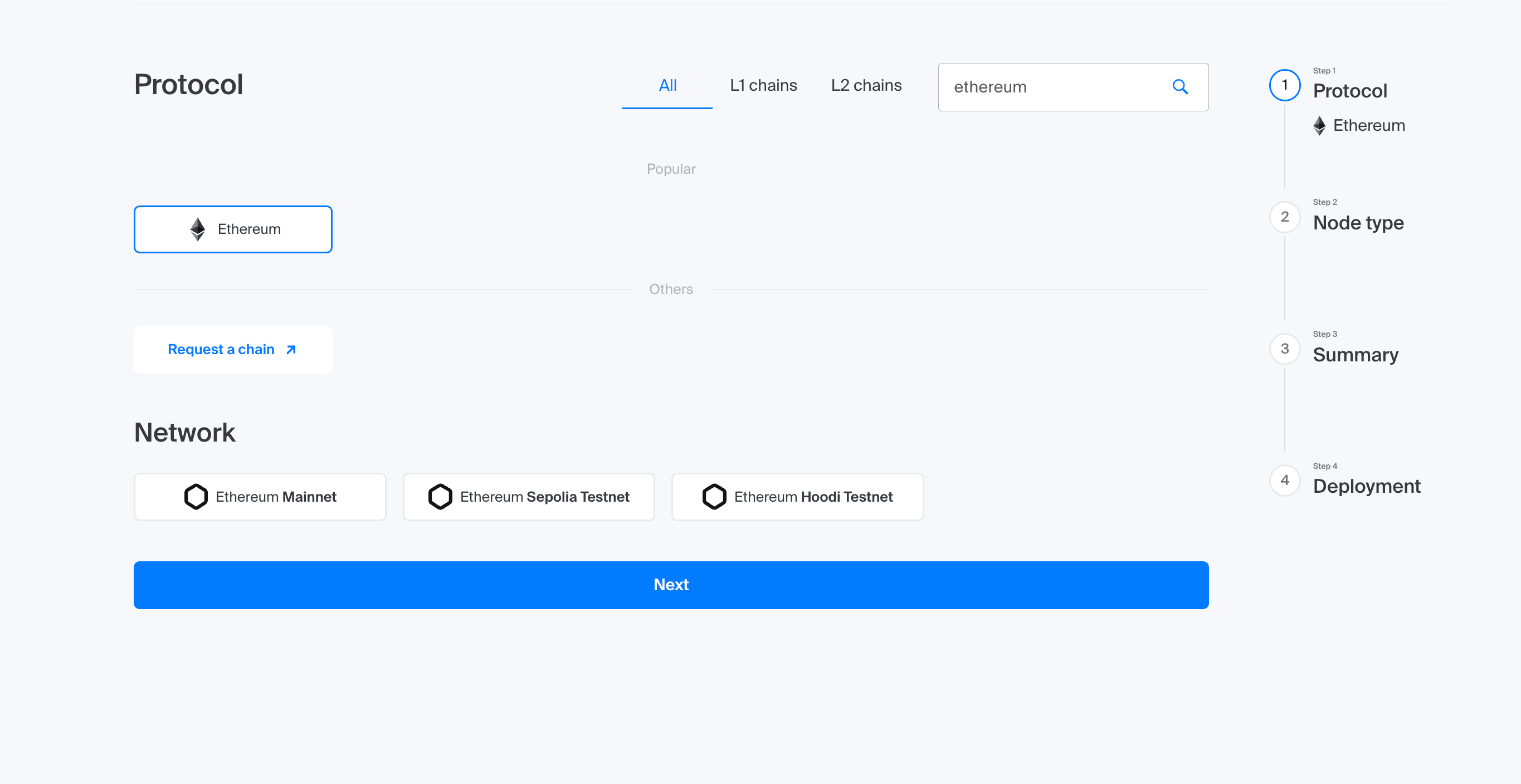
Task: Click the Node type step label
Action: [1358, 223]
